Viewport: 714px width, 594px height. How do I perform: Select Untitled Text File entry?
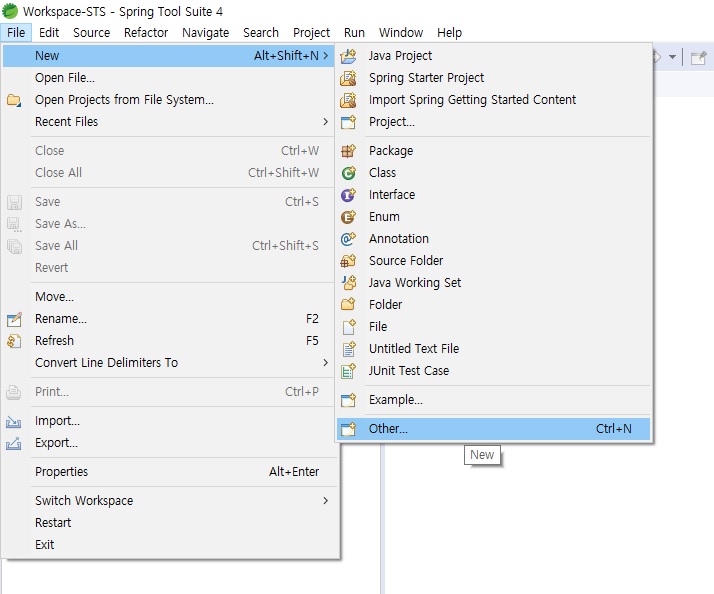coord(494,348)
